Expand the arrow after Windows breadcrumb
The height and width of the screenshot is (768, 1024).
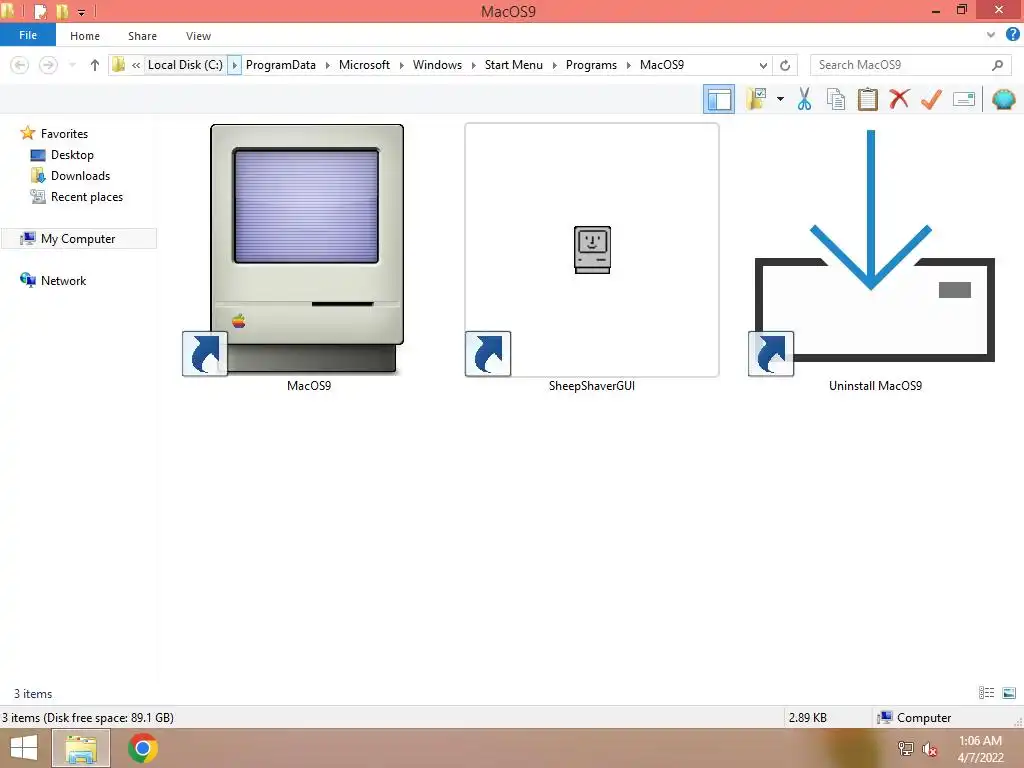click(x=473, y=65)
